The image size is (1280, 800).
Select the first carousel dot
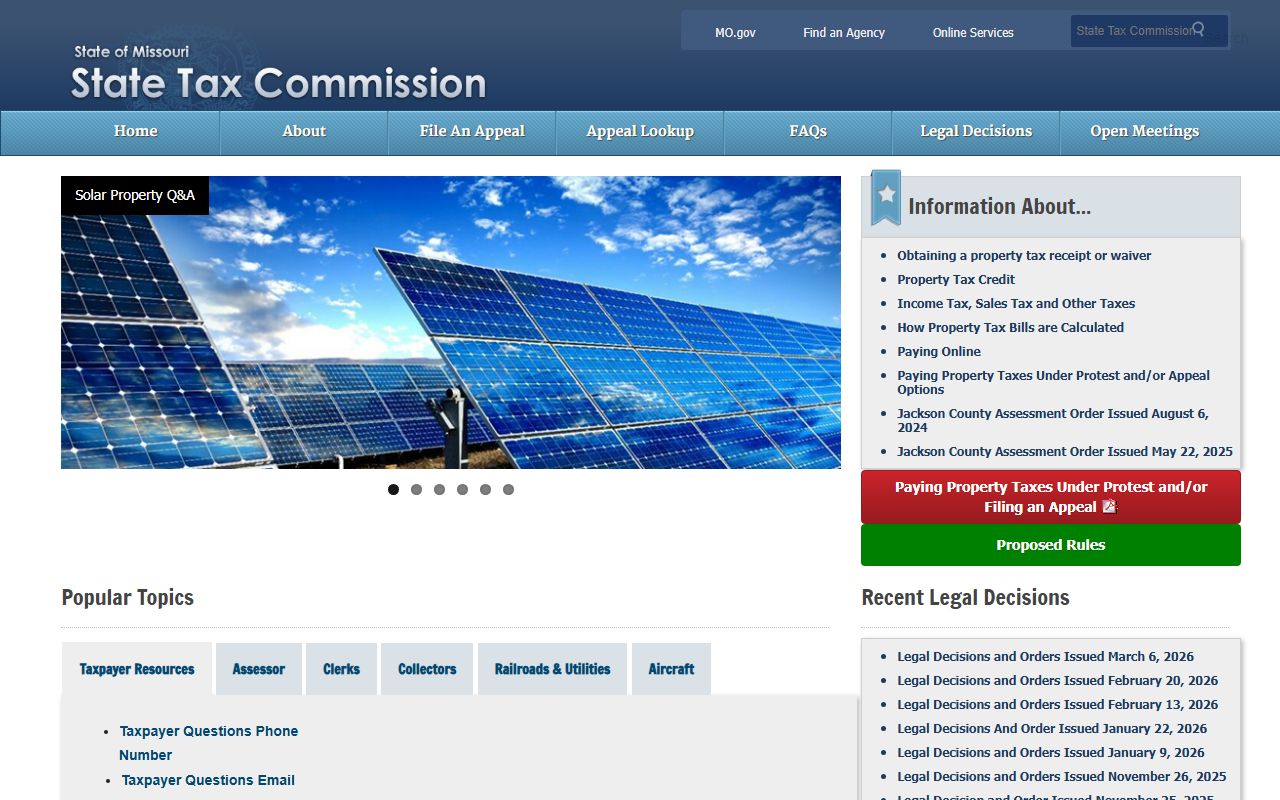point(393,489)
